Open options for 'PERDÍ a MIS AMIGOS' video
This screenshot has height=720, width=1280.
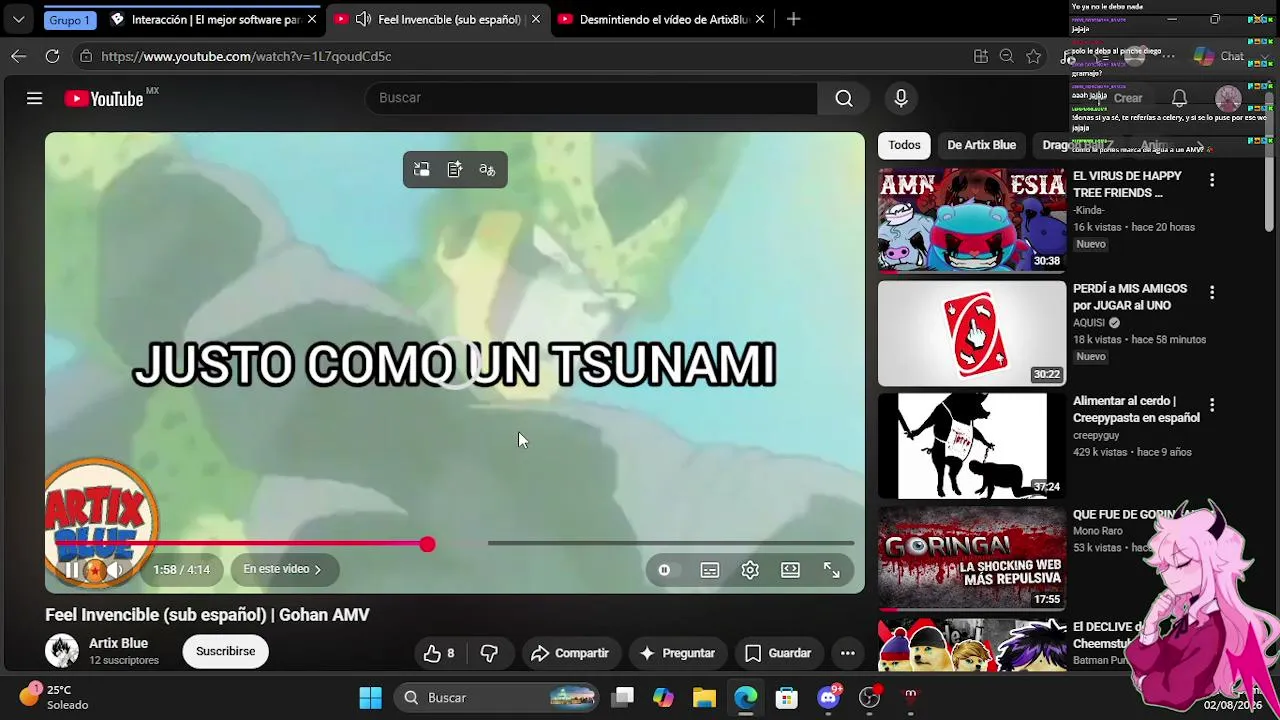1212,293
